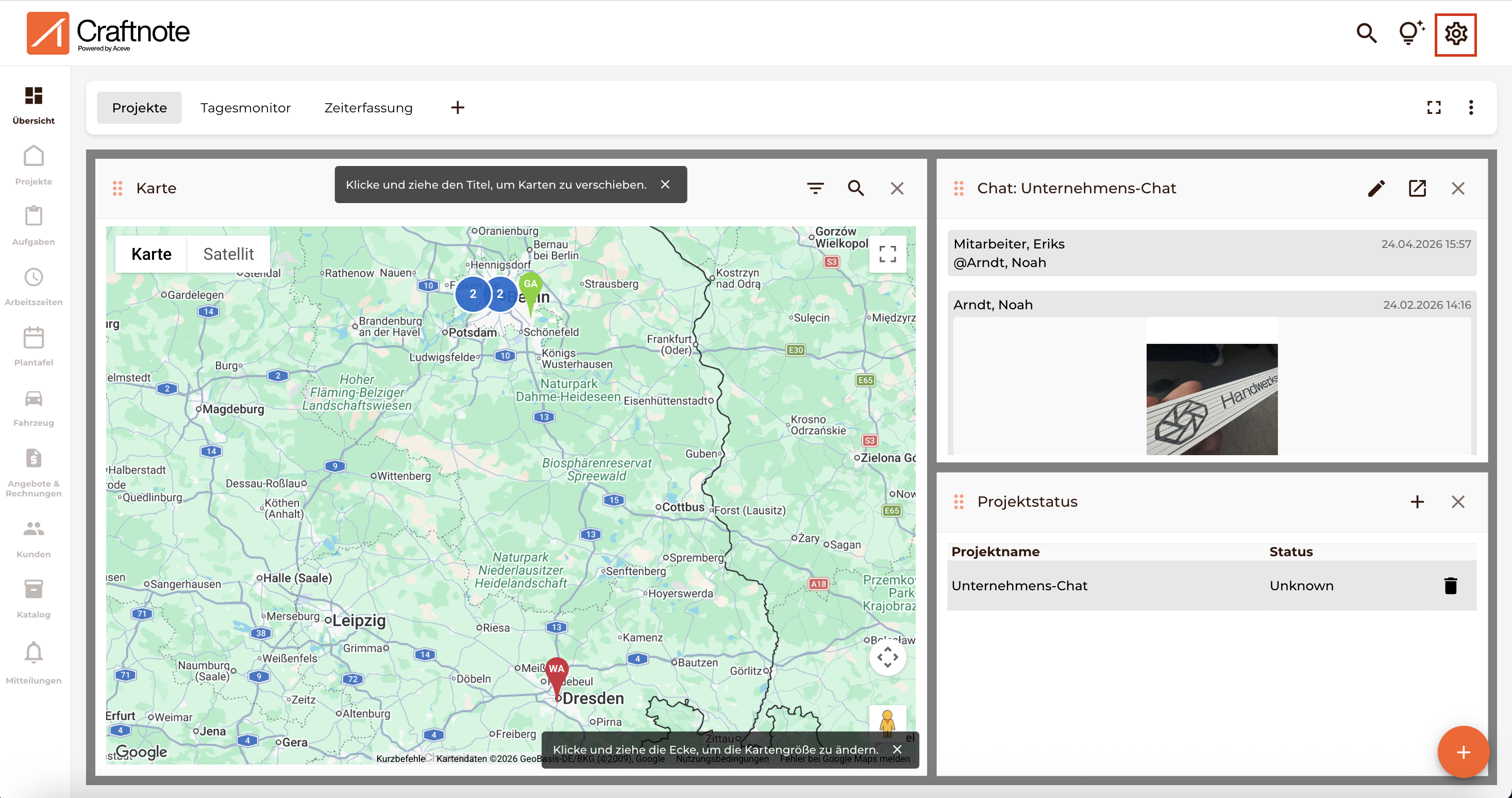Switch map view to Satellit
This screenshot has height=798, width=1512.
coord(228,254)
